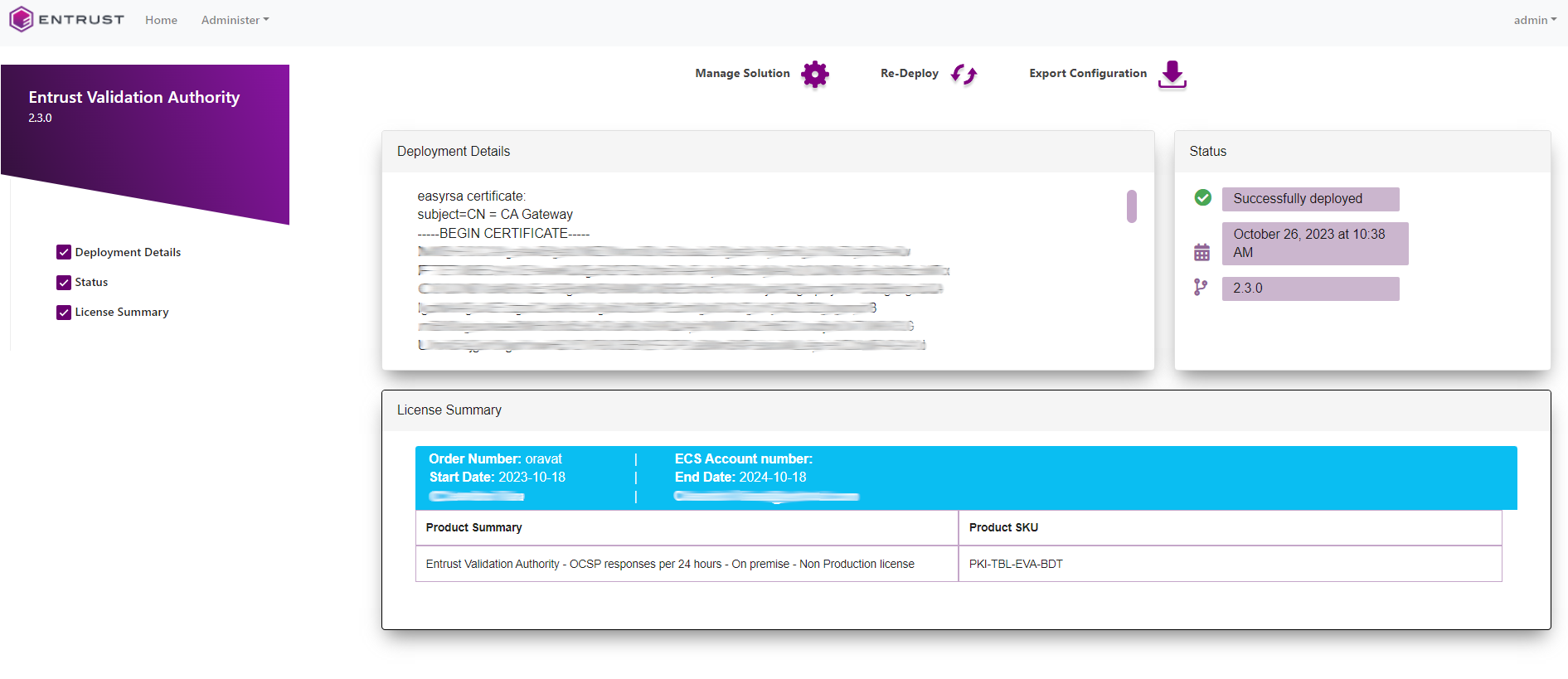Click the Product Summary column header

click(x=687, y=527)
